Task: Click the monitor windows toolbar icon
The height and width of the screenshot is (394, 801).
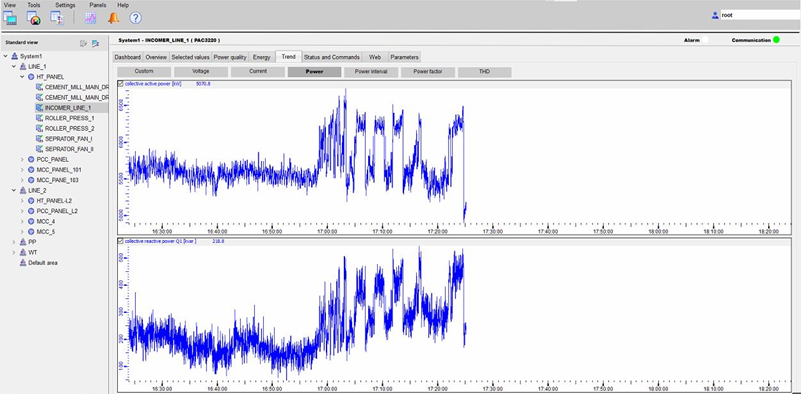Action: click(10, 18)
